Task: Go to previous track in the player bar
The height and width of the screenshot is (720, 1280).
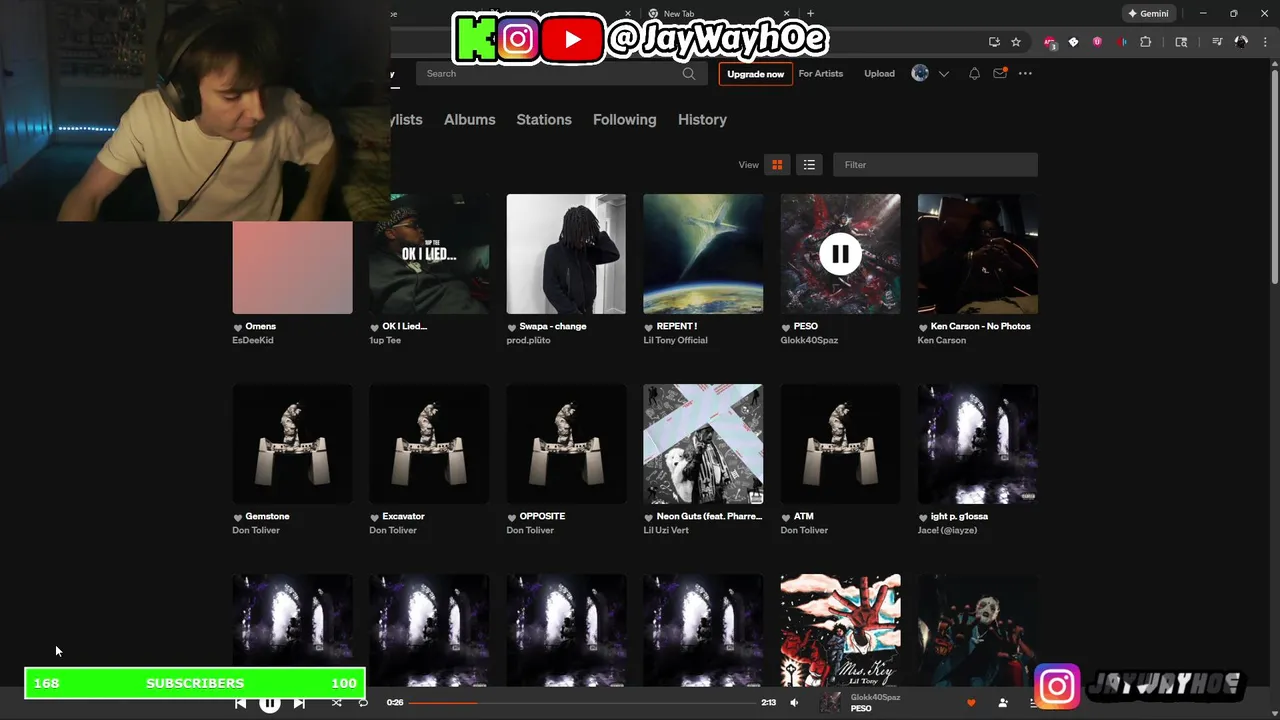Action: [x=241, y=703]
